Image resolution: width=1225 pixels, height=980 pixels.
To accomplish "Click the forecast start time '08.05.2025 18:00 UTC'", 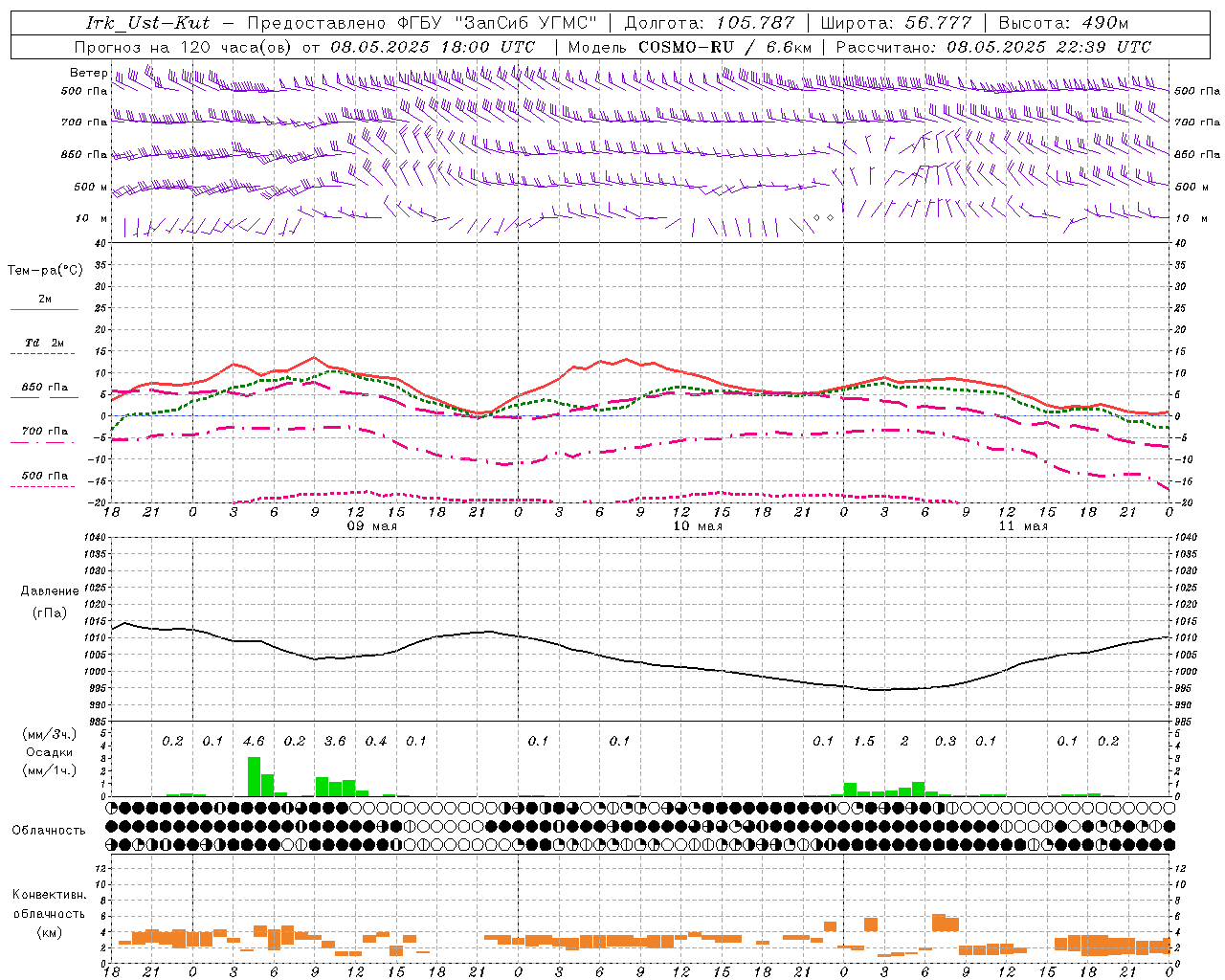I will [433, 46].
